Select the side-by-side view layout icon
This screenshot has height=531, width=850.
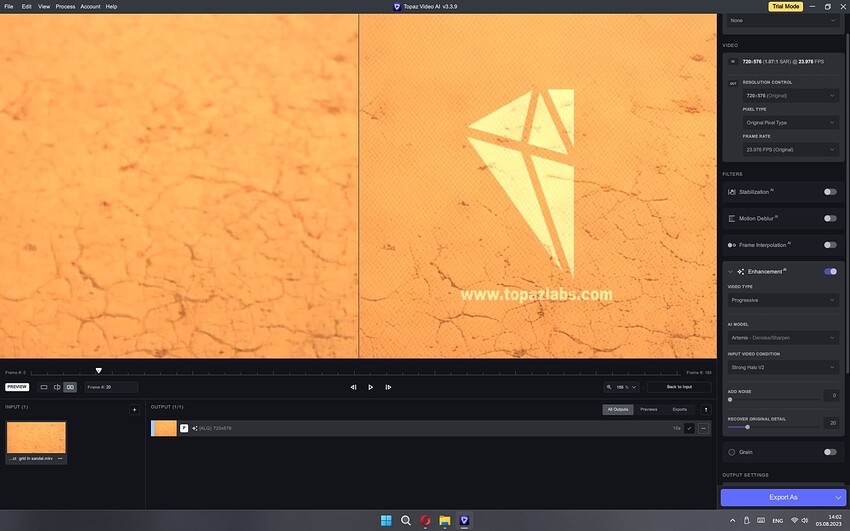coord(70,387)
